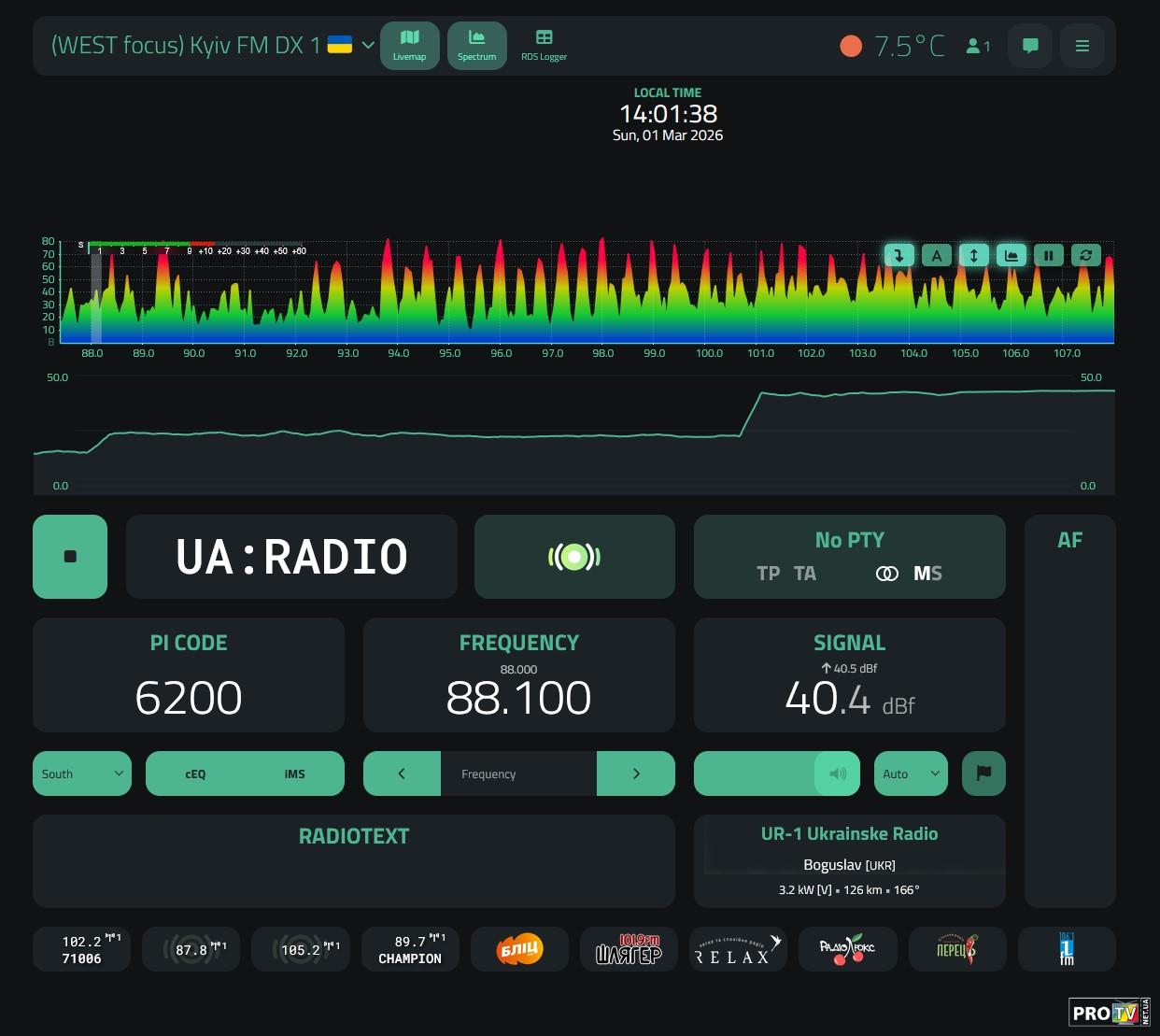Expand the South antenna dropdown
Image resolution: width=1160 pixels, height=1036 pixels.
point(82,773)
